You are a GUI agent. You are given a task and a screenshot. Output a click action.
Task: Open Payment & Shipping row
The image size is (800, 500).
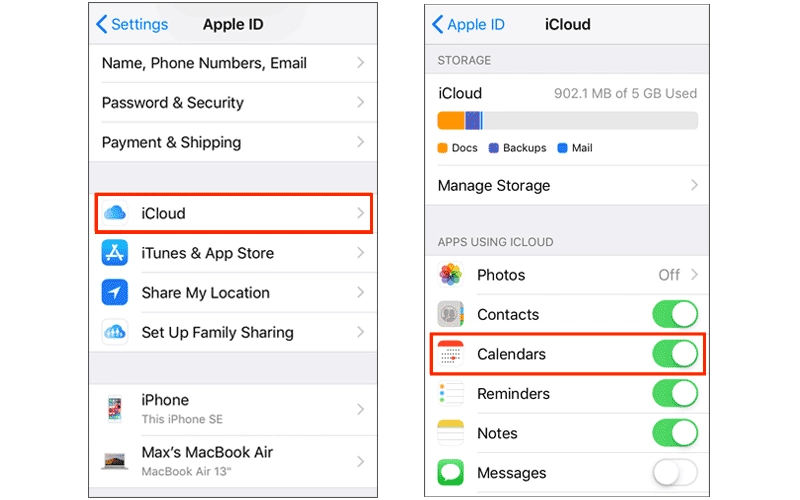tap(233, 142)
